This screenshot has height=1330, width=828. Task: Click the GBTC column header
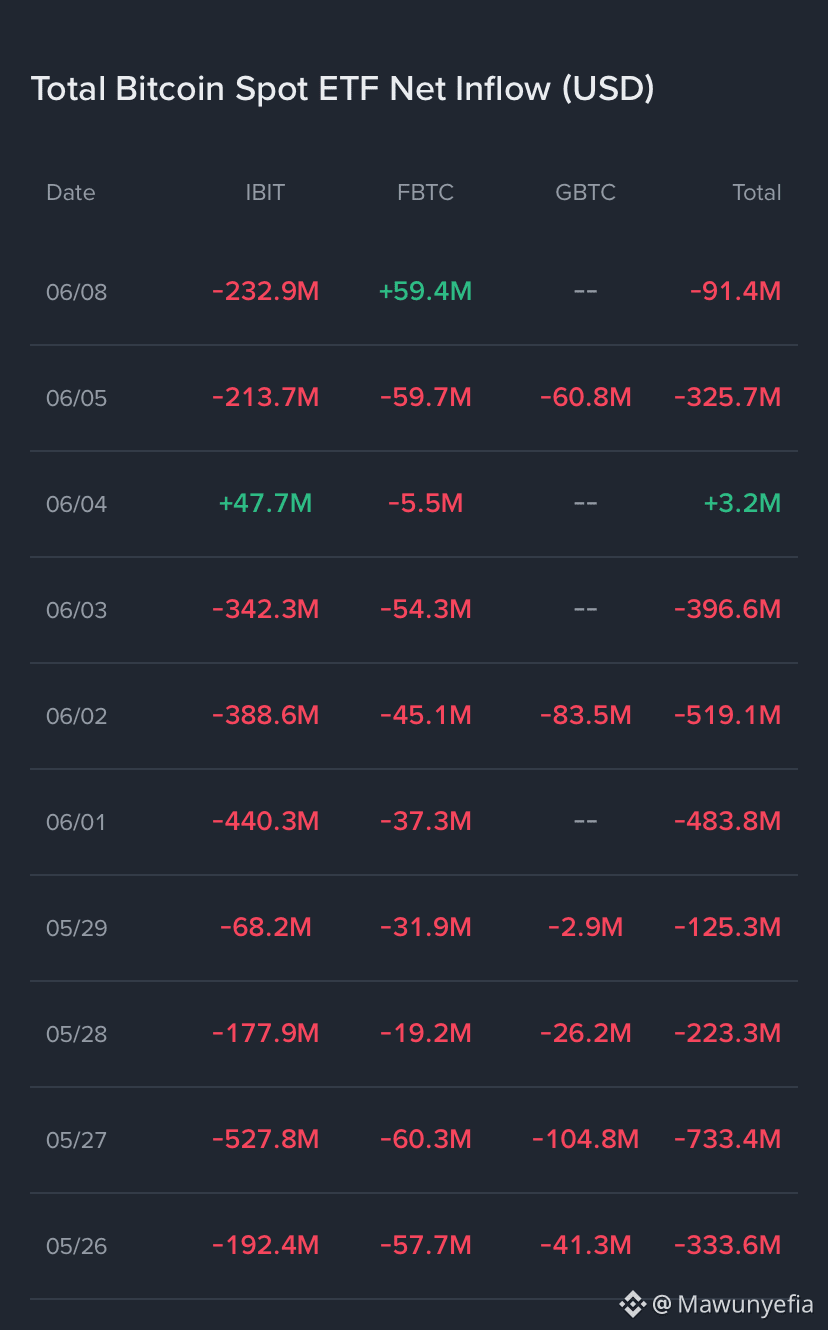tap(585, 192)
